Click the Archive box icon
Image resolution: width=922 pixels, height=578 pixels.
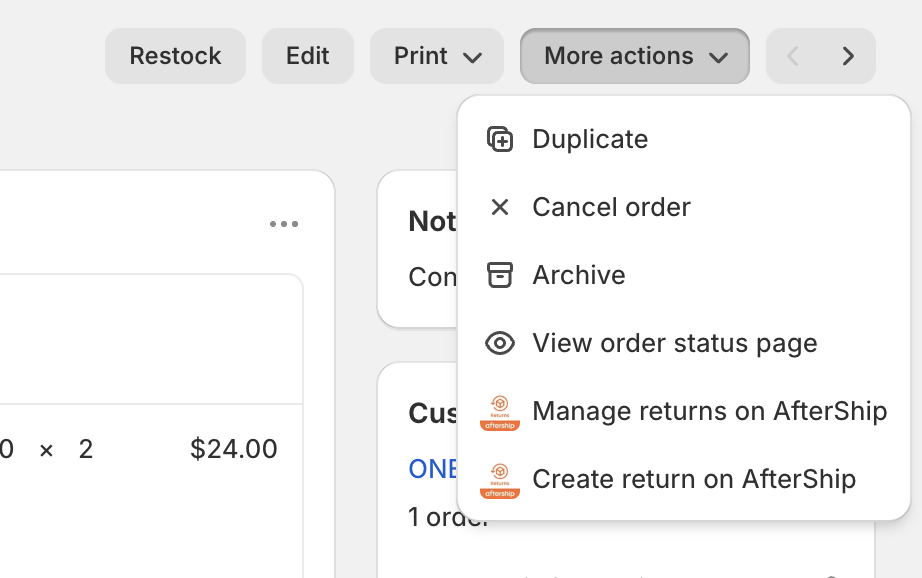click(x=499, y=275)
